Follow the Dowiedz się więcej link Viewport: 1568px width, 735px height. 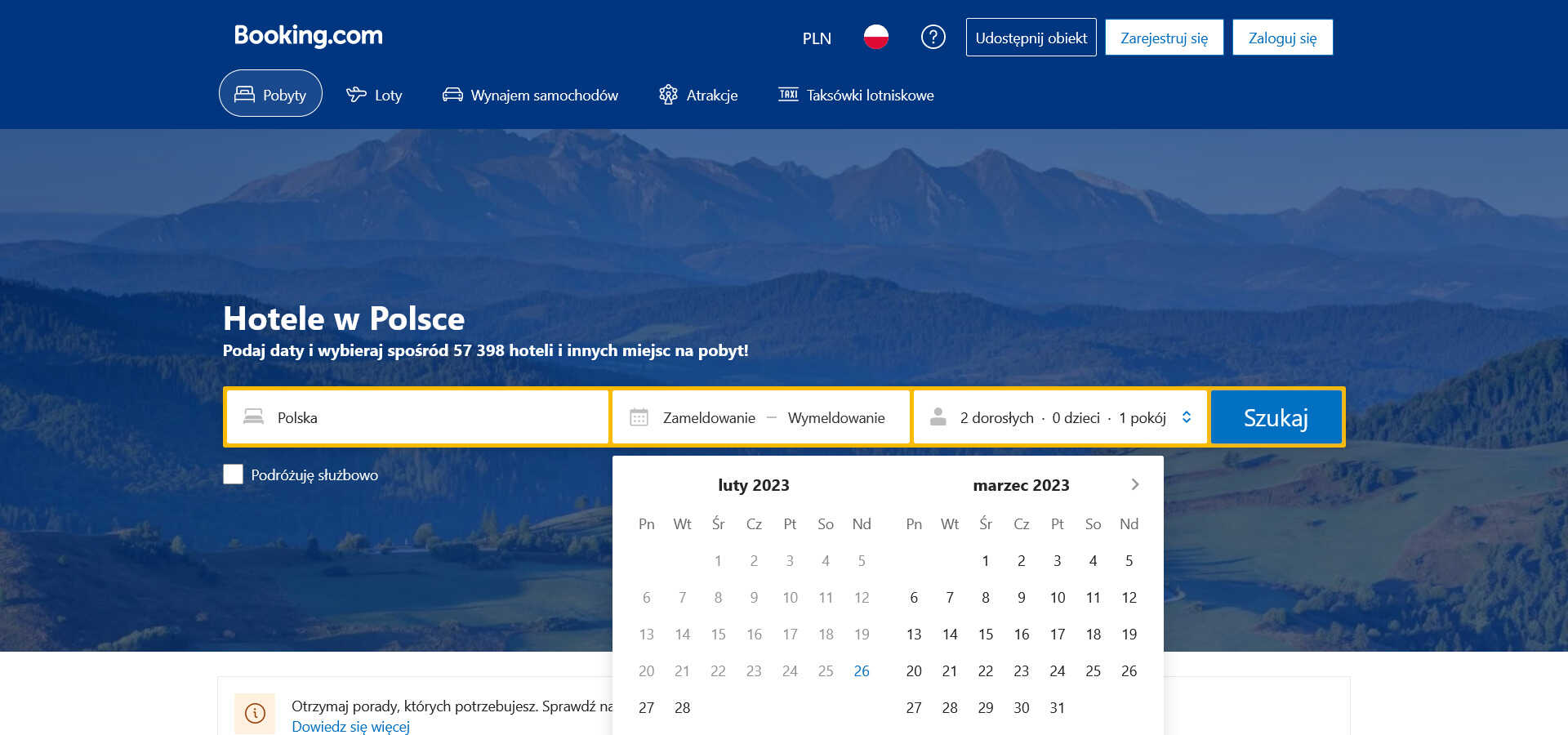point(350,726)
